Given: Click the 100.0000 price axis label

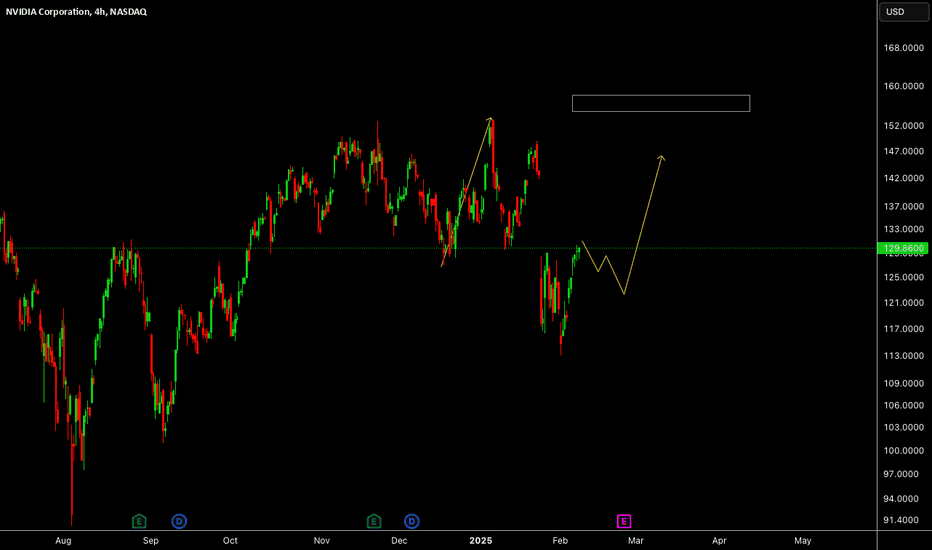Looking at the screenshot, I should point(903,450).
